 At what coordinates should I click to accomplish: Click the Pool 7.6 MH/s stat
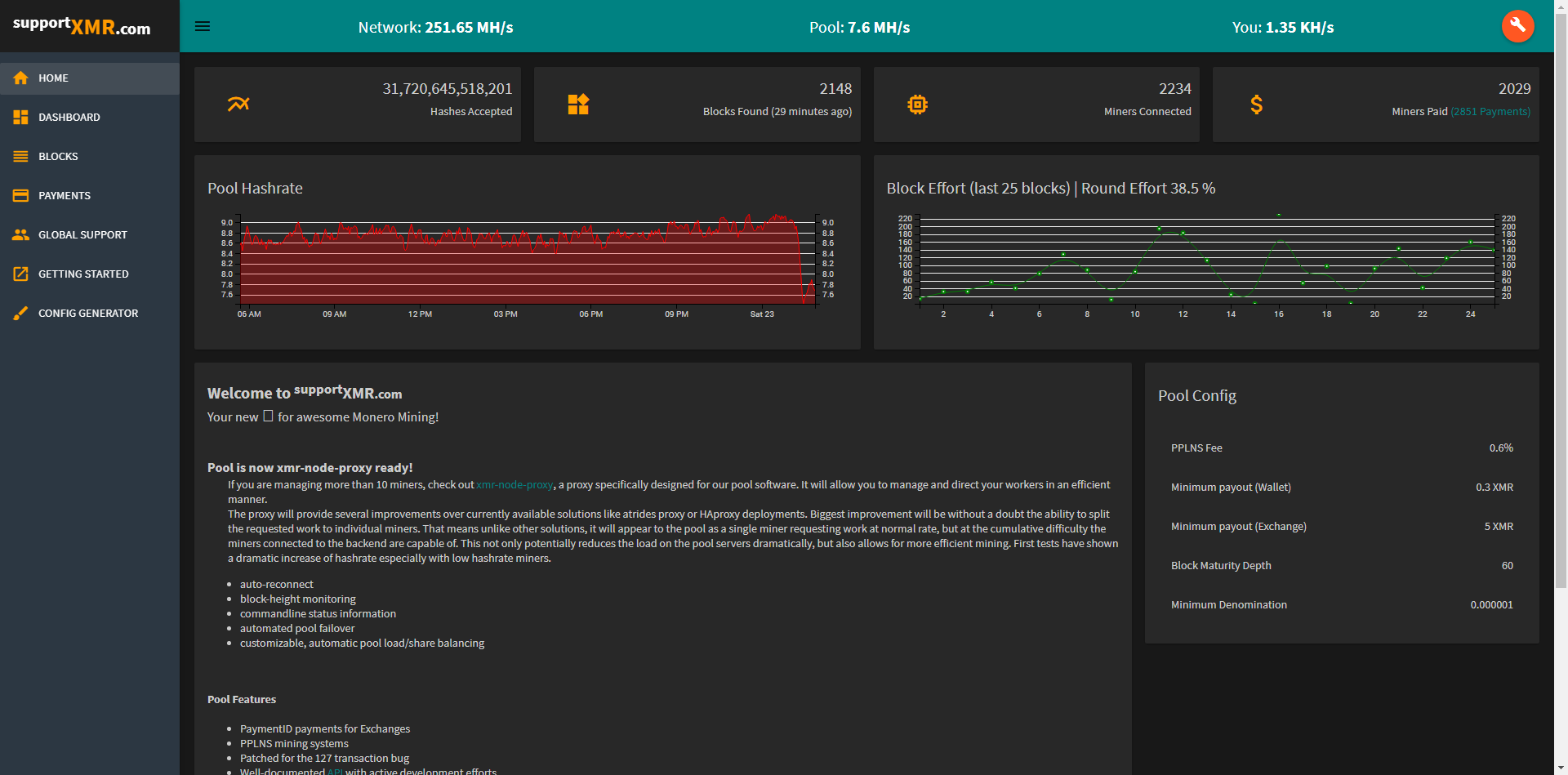pos(859,27)
